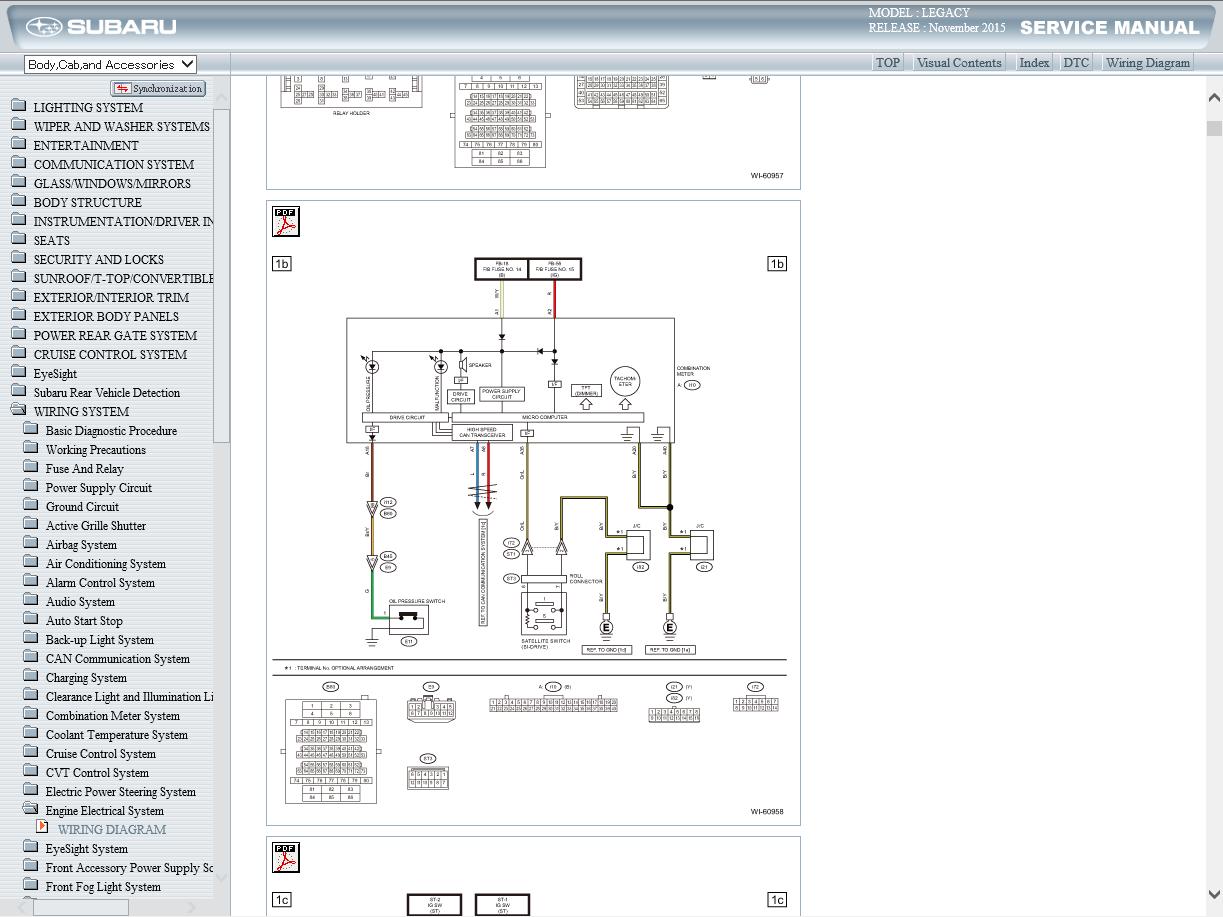Collapse Engine Electrical System open folder
1223x917 pixels.
(x=31, y=809)
